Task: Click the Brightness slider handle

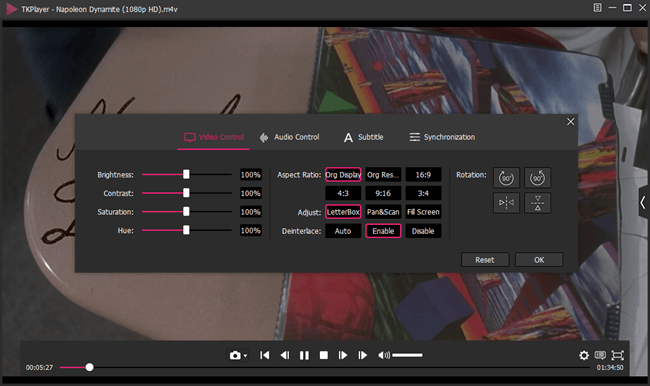Action: point(186,175)
